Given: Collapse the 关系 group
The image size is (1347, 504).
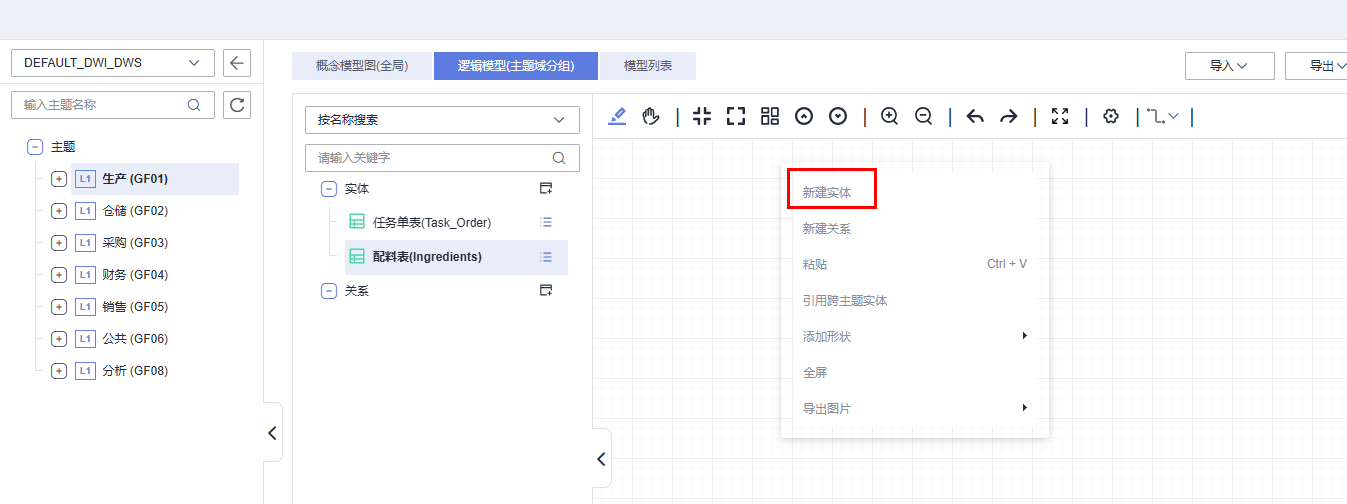Looking at the screenshot, I should (329, 291).
